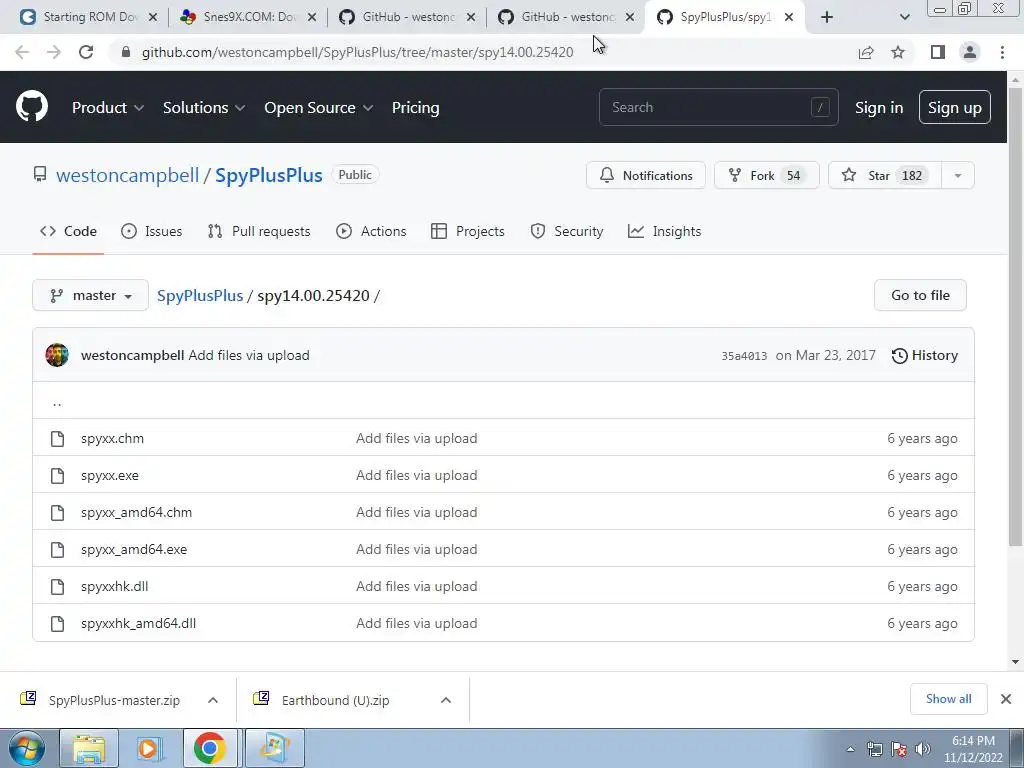This screenshot has width=1024, height=768.
Task: Open the Pricing page
Action: (415, 107)
